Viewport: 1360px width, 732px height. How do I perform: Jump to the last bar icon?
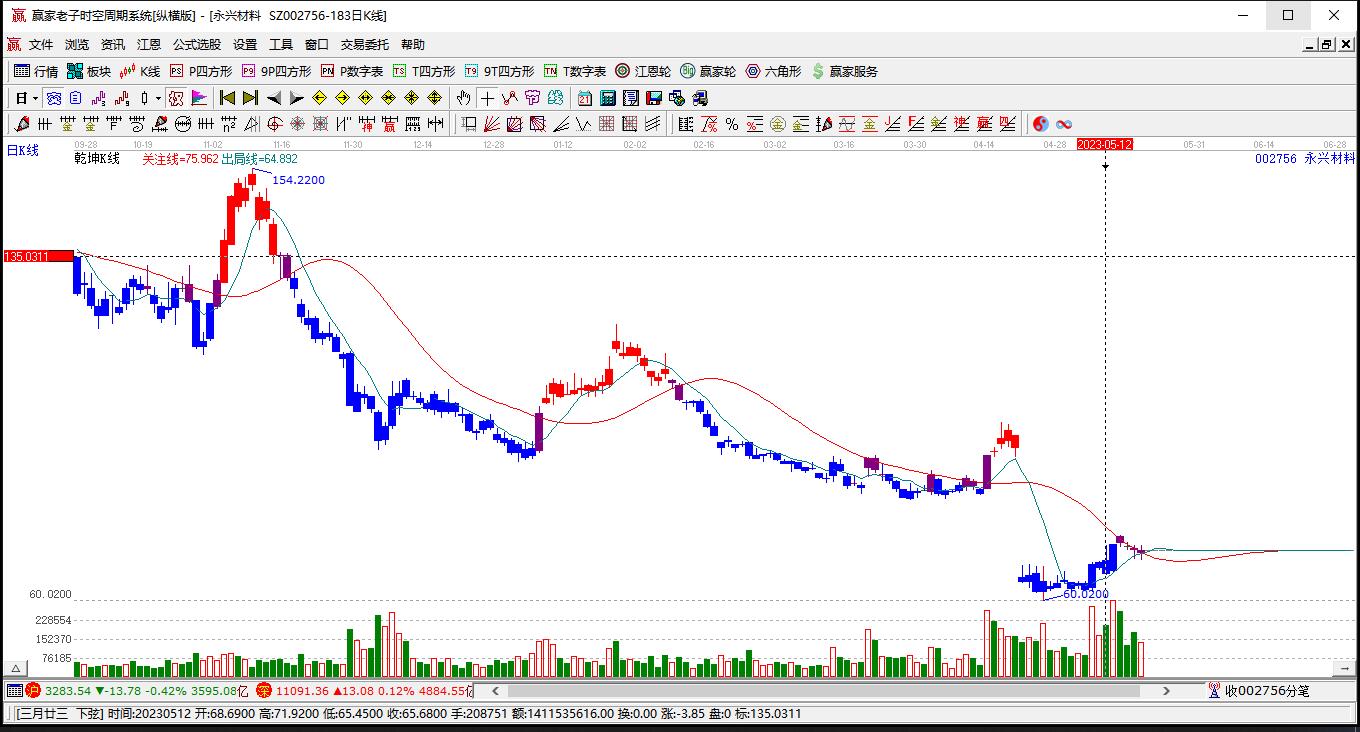(250, 98)
